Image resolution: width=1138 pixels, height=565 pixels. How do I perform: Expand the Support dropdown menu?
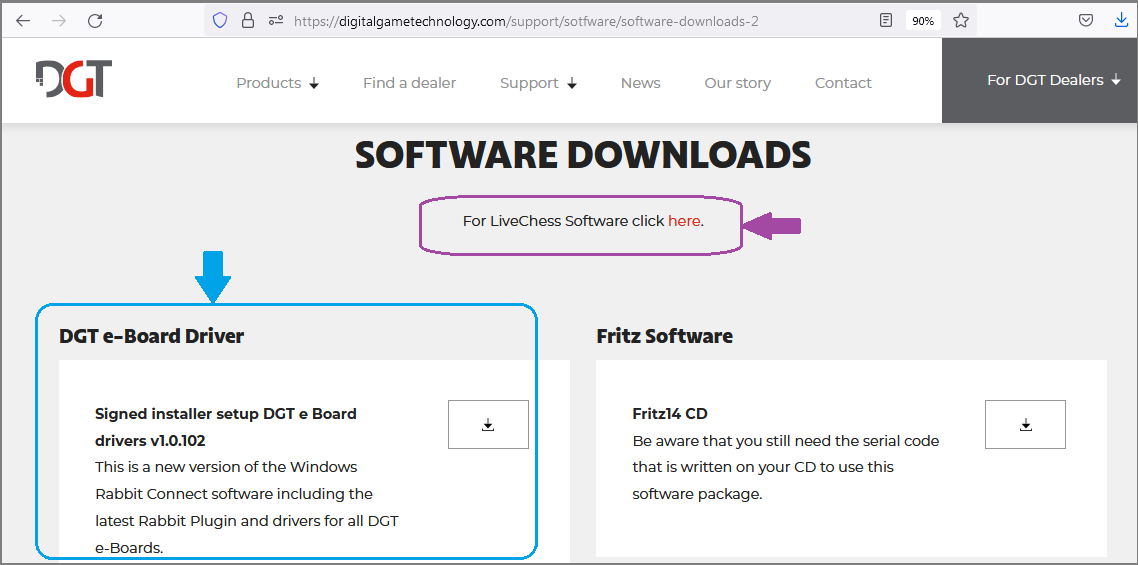click(x=538, y=84)
